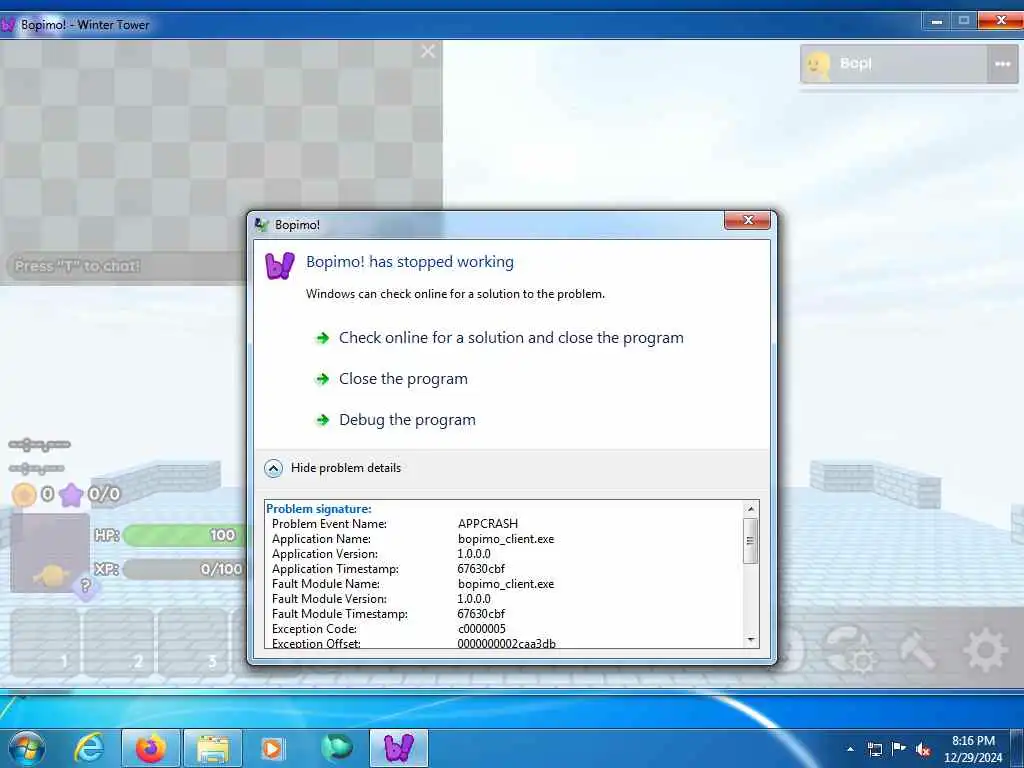
Task: Select the Application Timestamp value 67630cbf
Action: [x=481, y=569]
